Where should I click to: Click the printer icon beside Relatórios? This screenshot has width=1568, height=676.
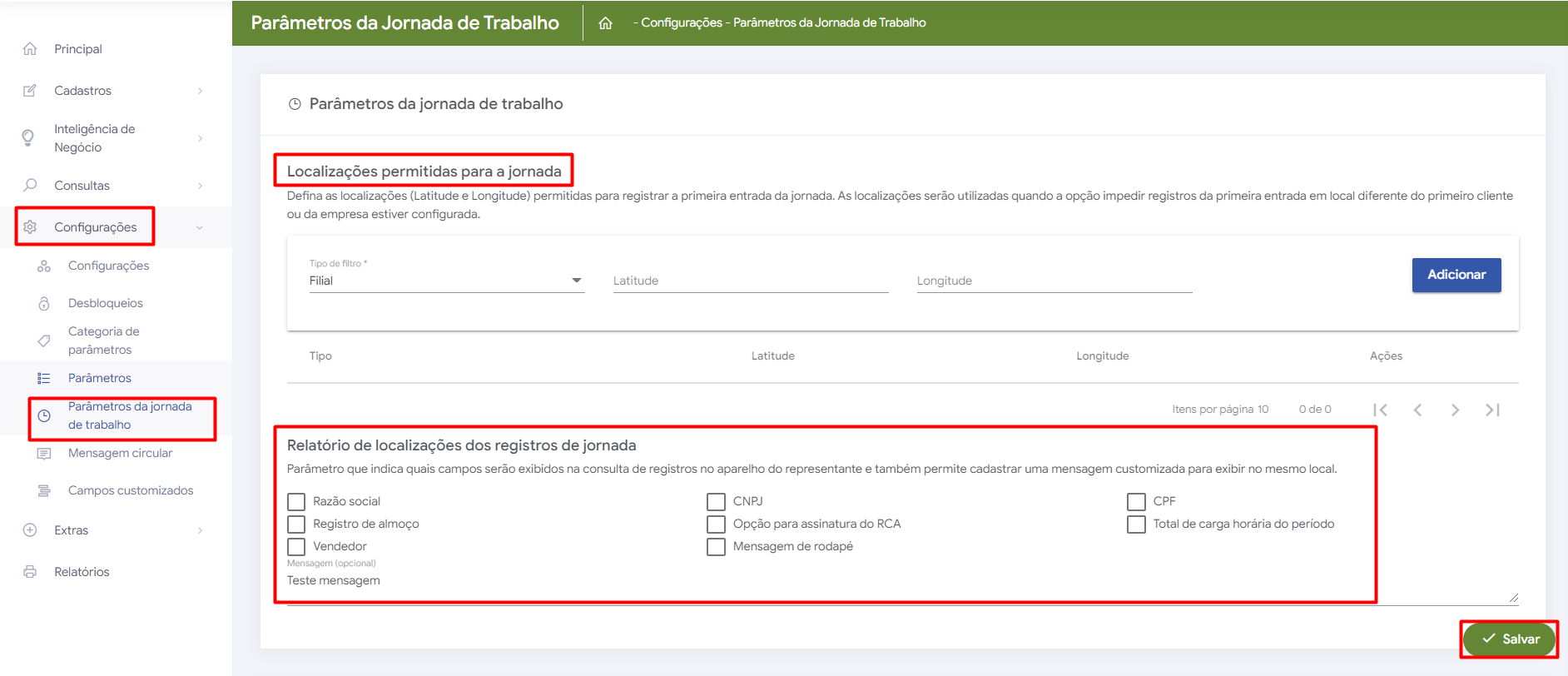point(30,572)
